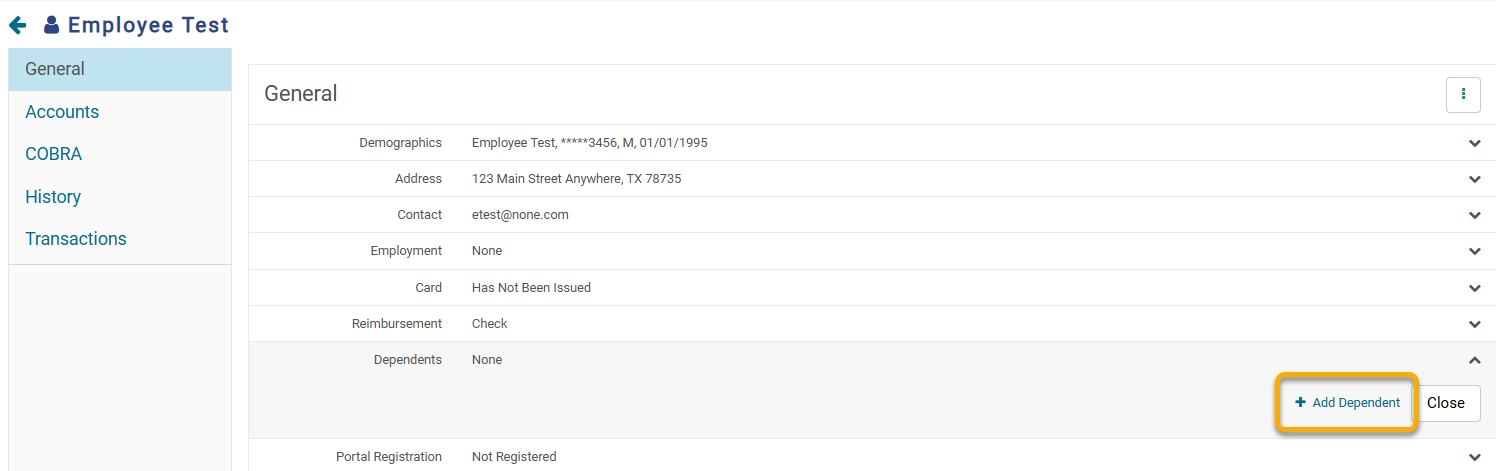Expand the Portal Registration row chevron
Image resolution: width=1496 pixels, height=471 pixels.
coord(1474,457)
